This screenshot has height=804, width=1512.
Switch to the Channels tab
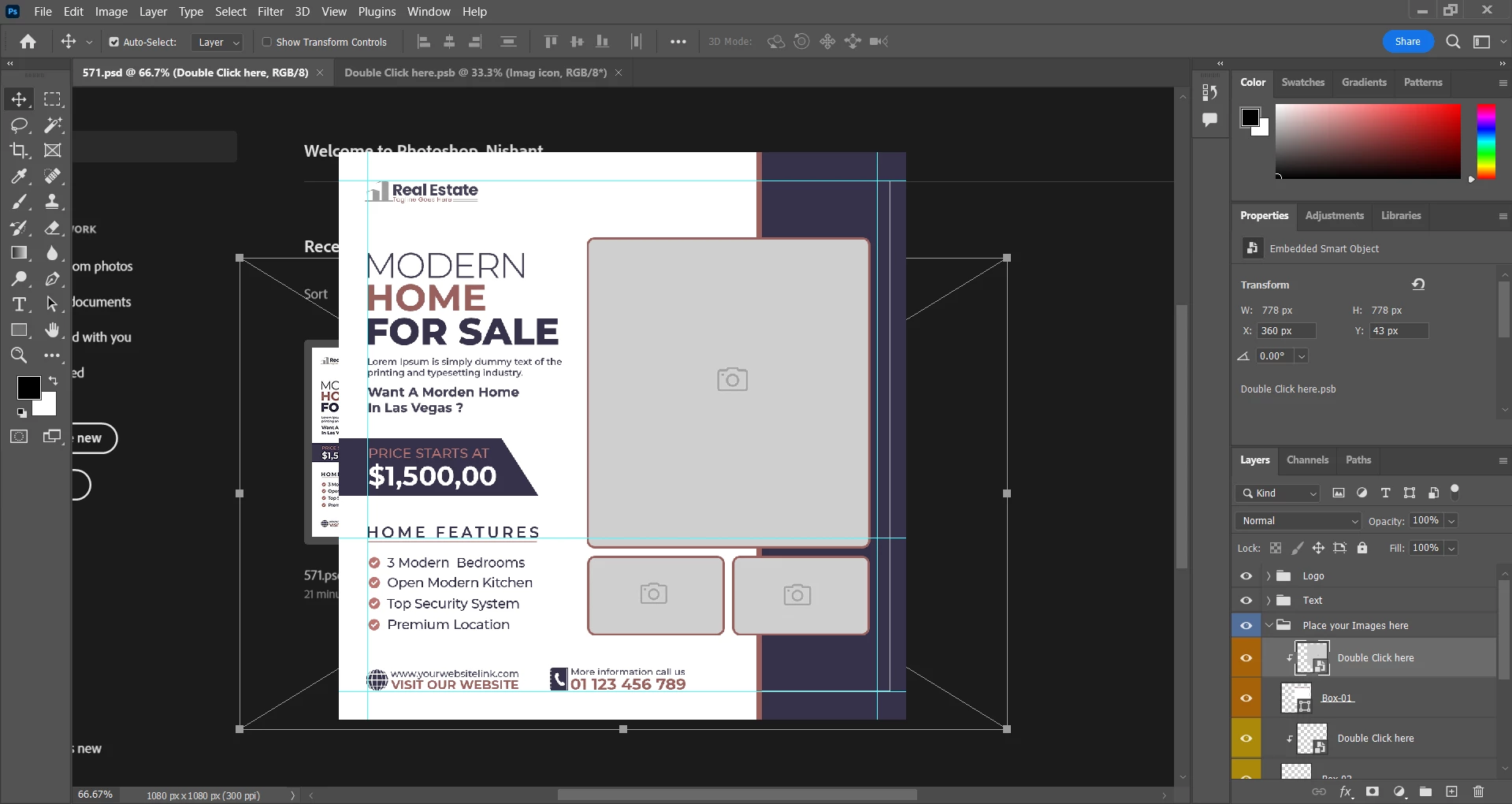[1307, 460]
